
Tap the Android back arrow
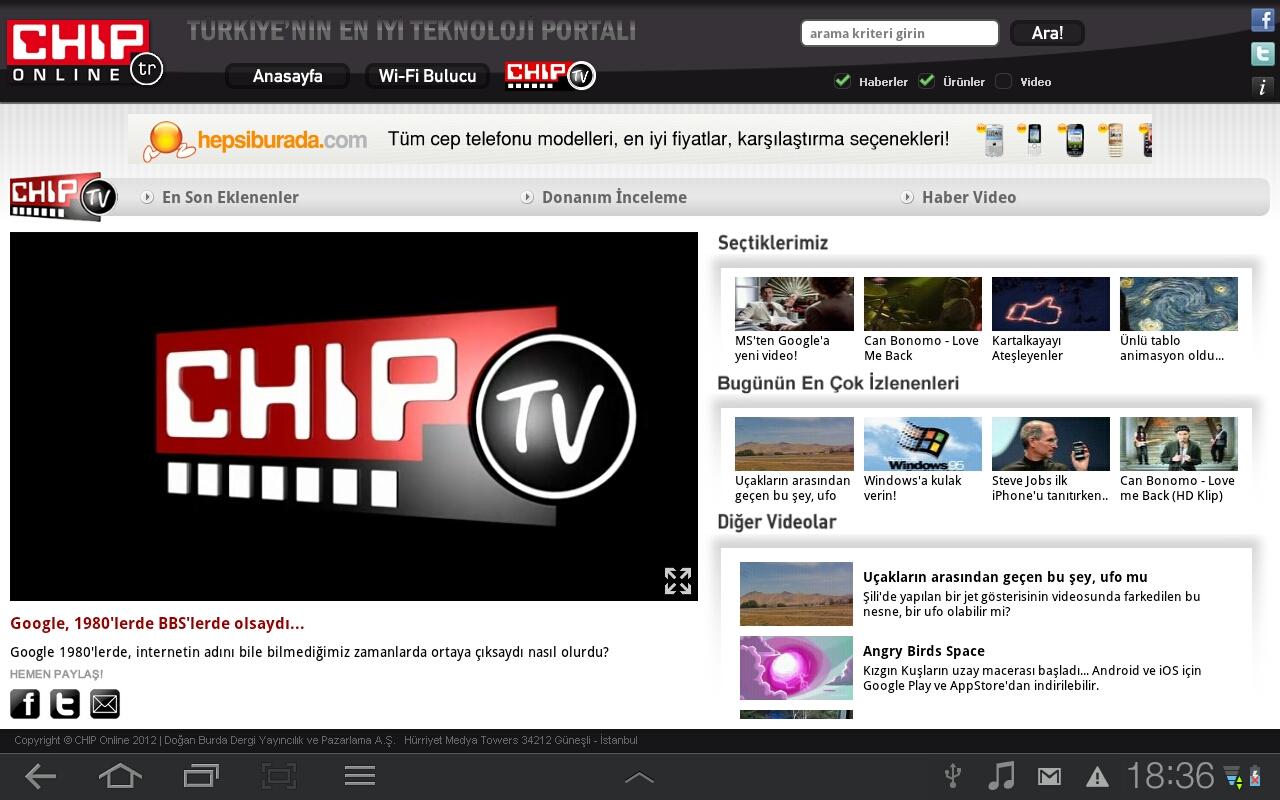pyautogui.click(x=40, y=776)
